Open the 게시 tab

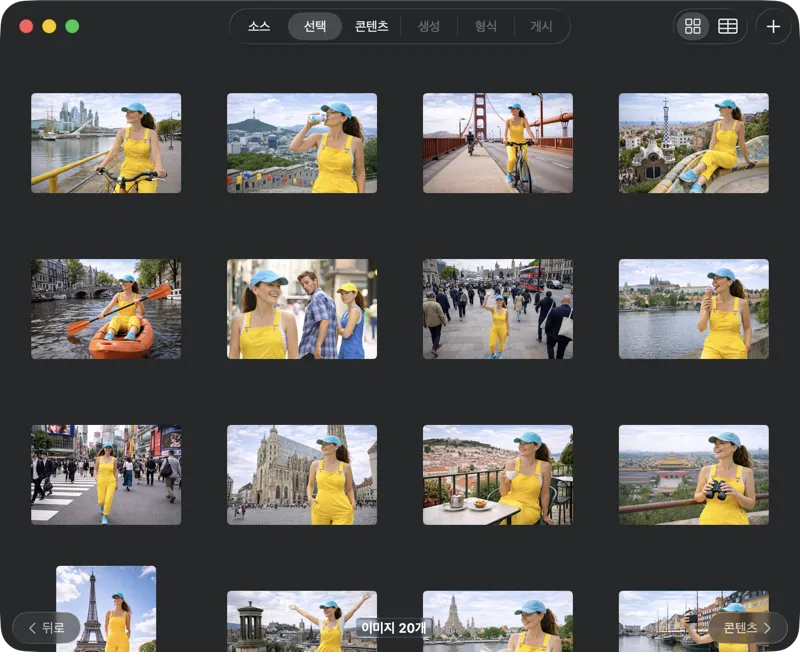point(541,27)
